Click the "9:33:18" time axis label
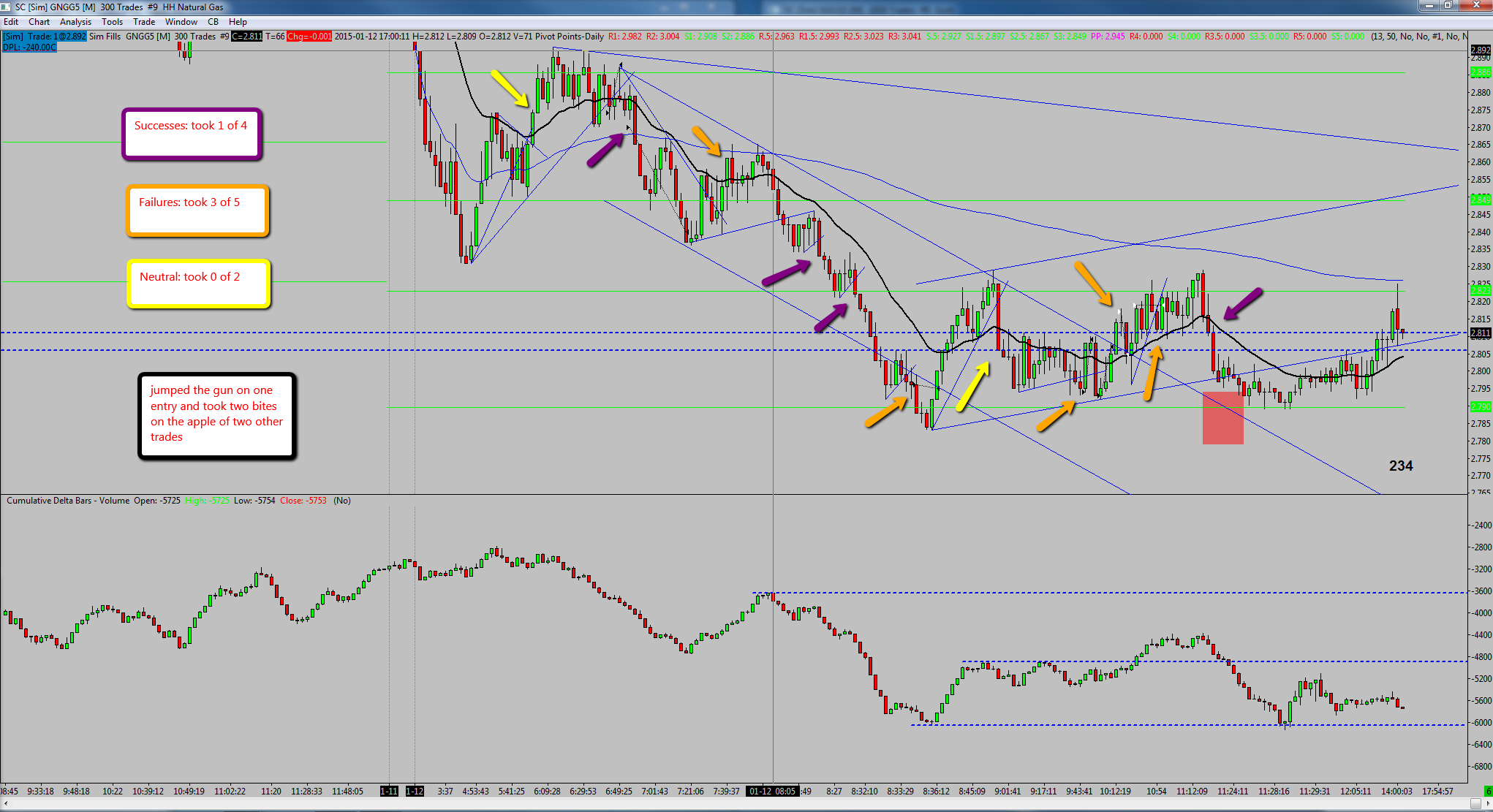Screen dimensions: 1493x812 click(40, 791)
